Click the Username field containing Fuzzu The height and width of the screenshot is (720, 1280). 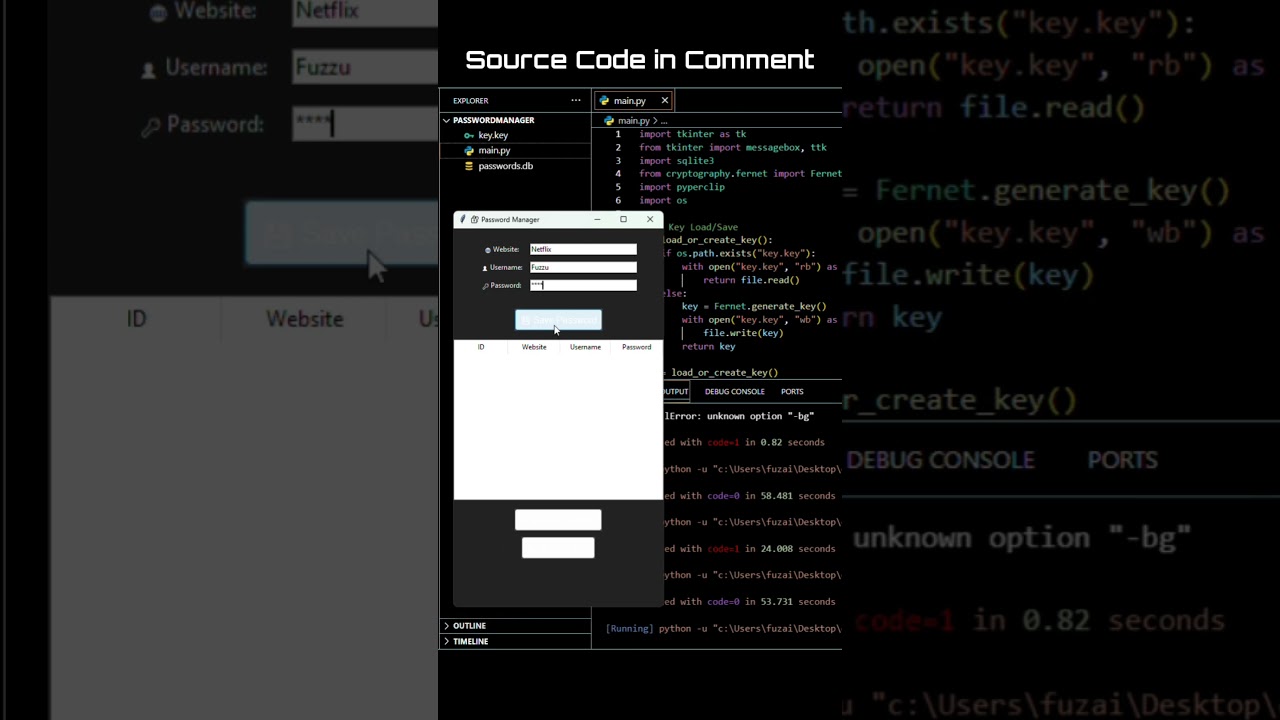pos(583,267)
